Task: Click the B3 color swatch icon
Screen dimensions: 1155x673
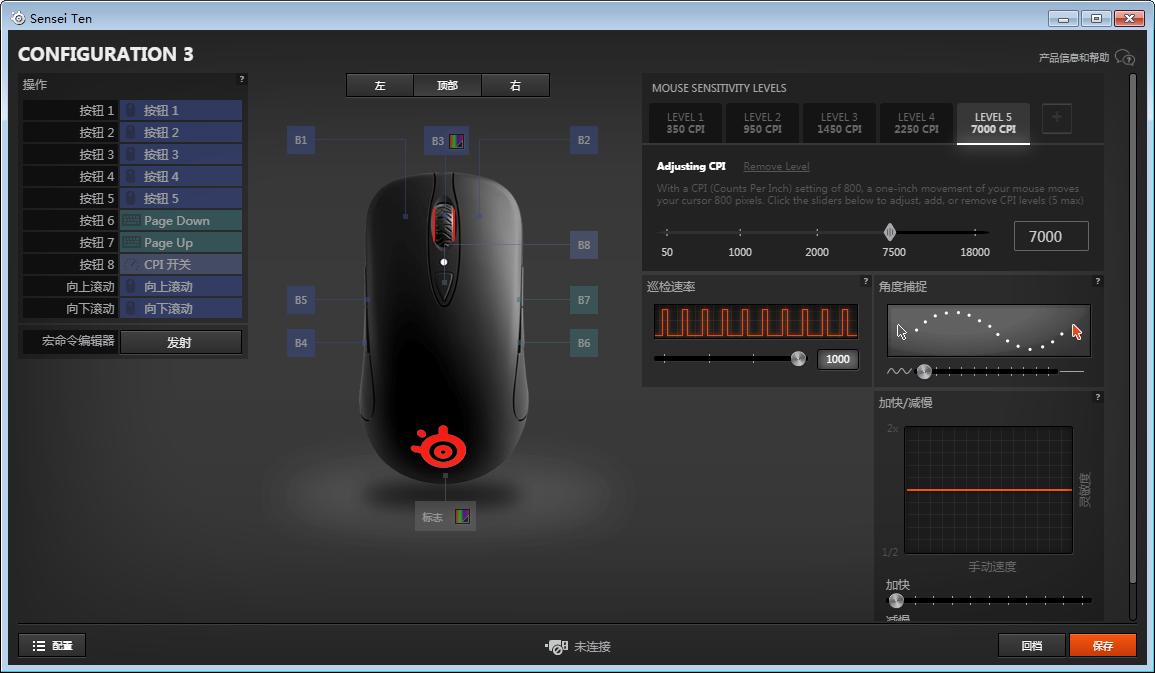Action: tap(456, 141)
